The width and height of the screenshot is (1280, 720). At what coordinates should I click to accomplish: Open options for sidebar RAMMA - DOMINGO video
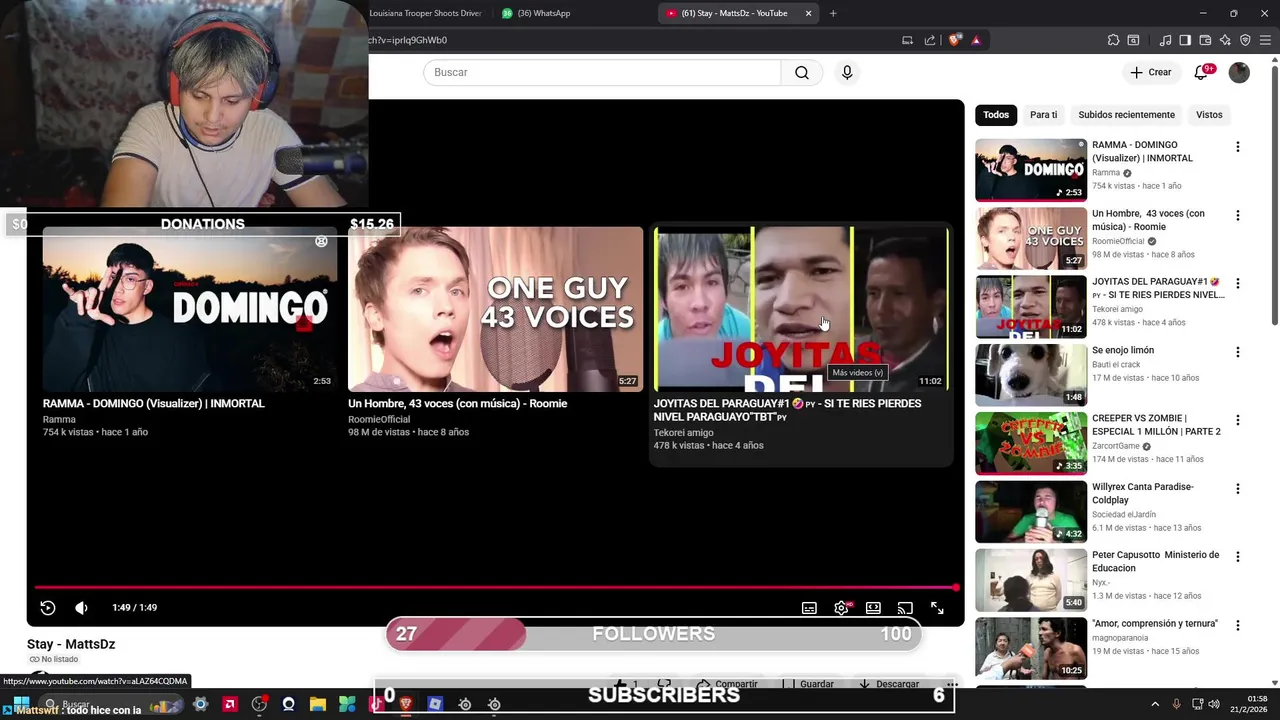1238,147
